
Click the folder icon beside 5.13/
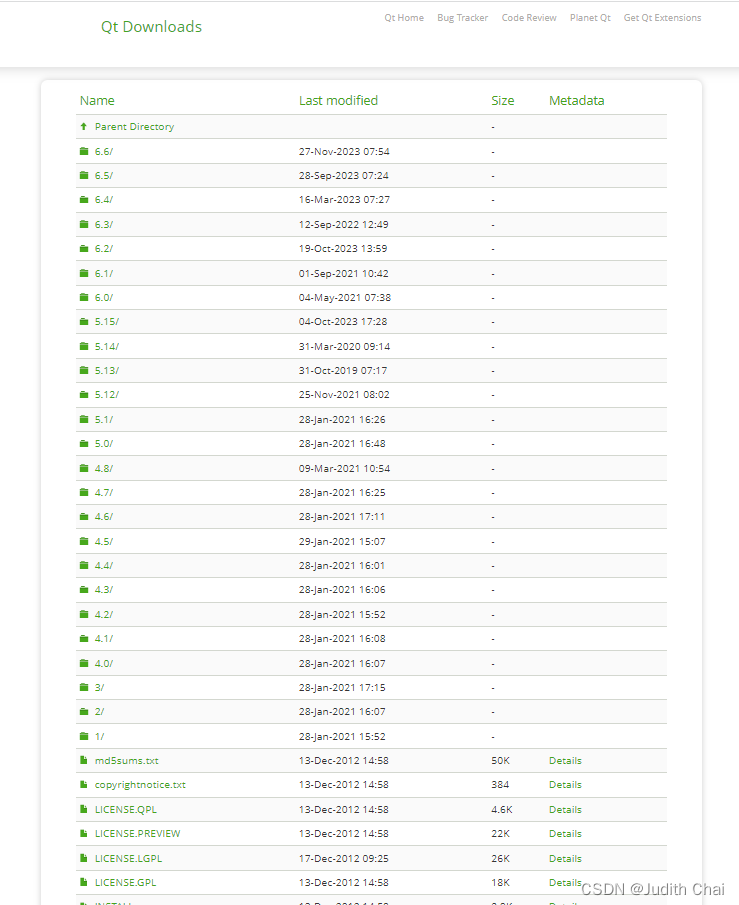[84, 371]
